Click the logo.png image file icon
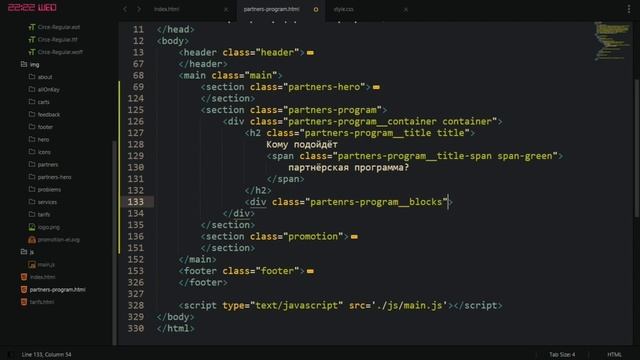This screenshot has width=640, height=360. pos(32,227)
